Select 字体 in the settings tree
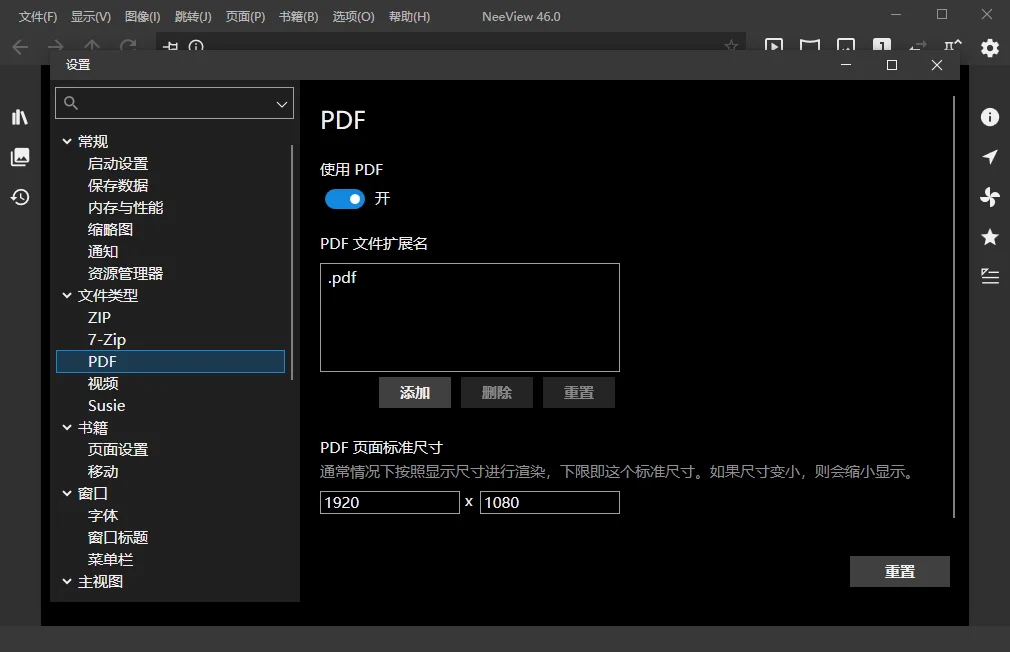The image size is (1010, 652). point(103,515)
